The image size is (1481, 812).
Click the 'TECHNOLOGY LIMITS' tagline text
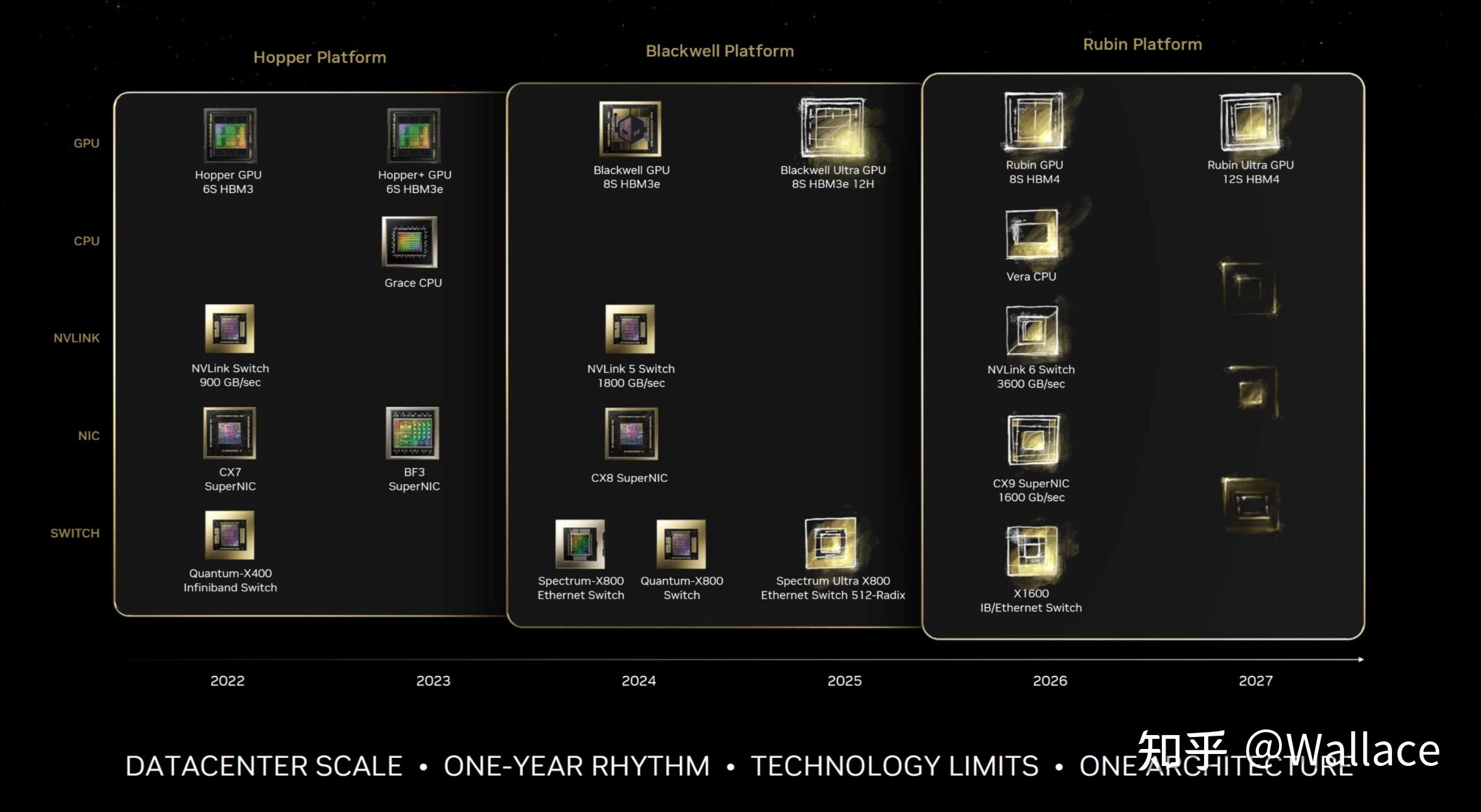[894, 766]
